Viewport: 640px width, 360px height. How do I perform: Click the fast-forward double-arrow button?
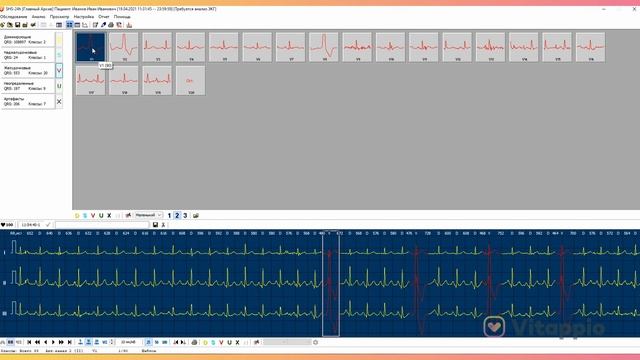(x=61, y=342)
